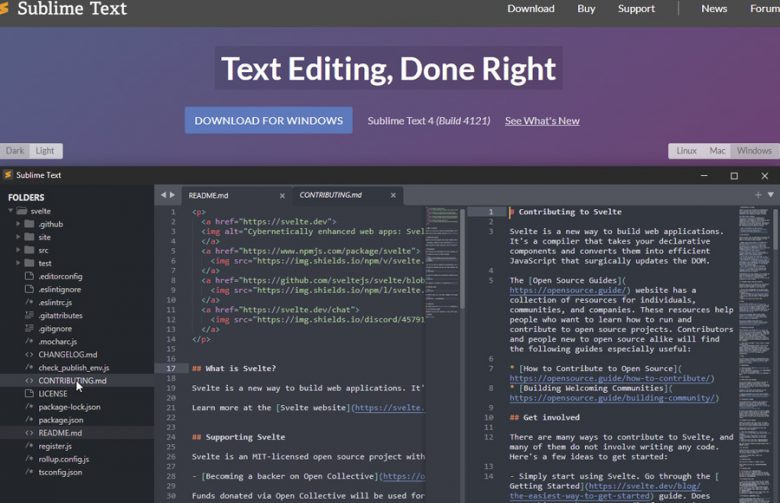Screen dimensions: 780x503
Task: Close the CONTRIBUTING.md tab
Action: click(393, 195)
